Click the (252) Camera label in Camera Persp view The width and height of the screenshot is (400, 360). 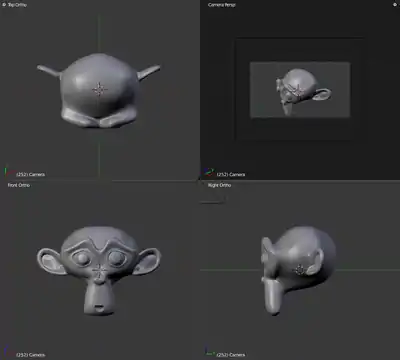click(x=231, y=174)
